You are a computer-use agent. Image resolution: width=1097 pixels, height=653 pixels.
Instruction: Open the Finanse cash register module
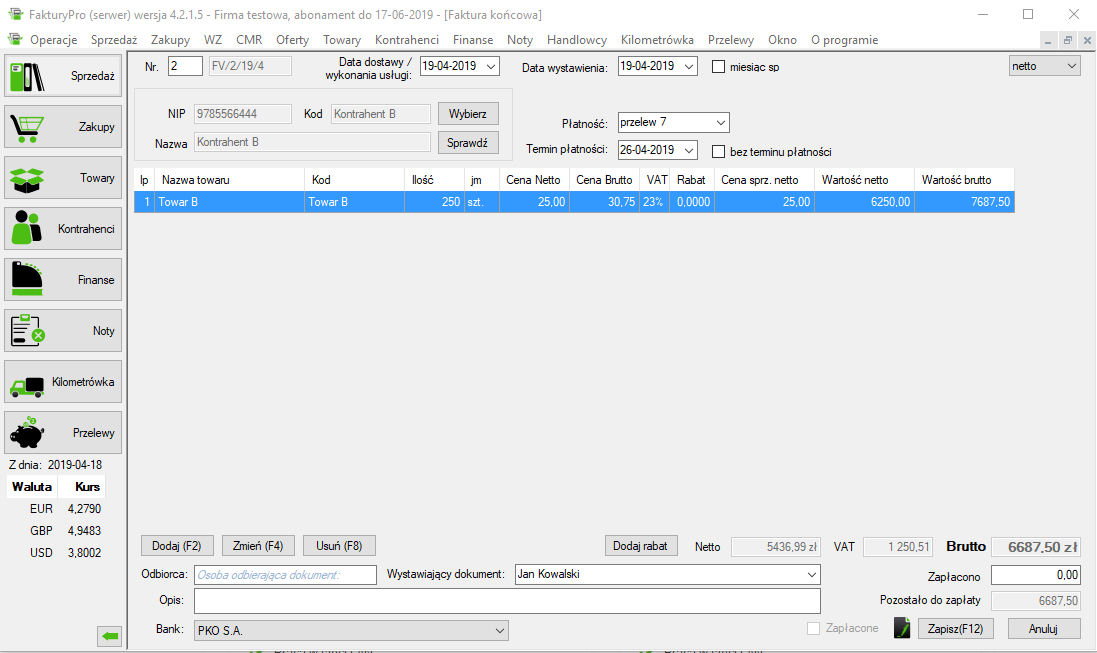63,280
